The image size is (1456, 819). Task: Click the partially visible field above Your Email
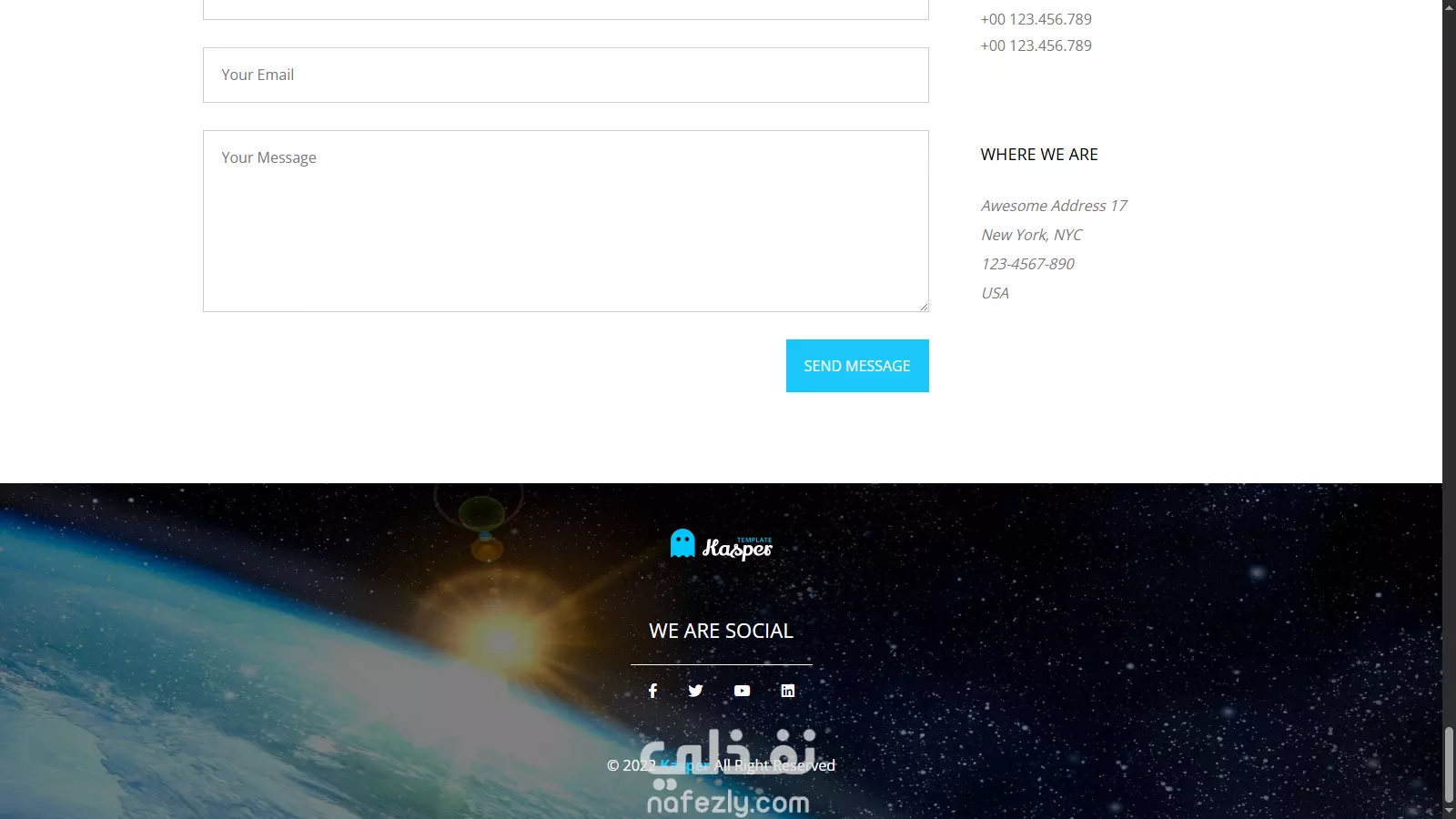tap(566, 9)
